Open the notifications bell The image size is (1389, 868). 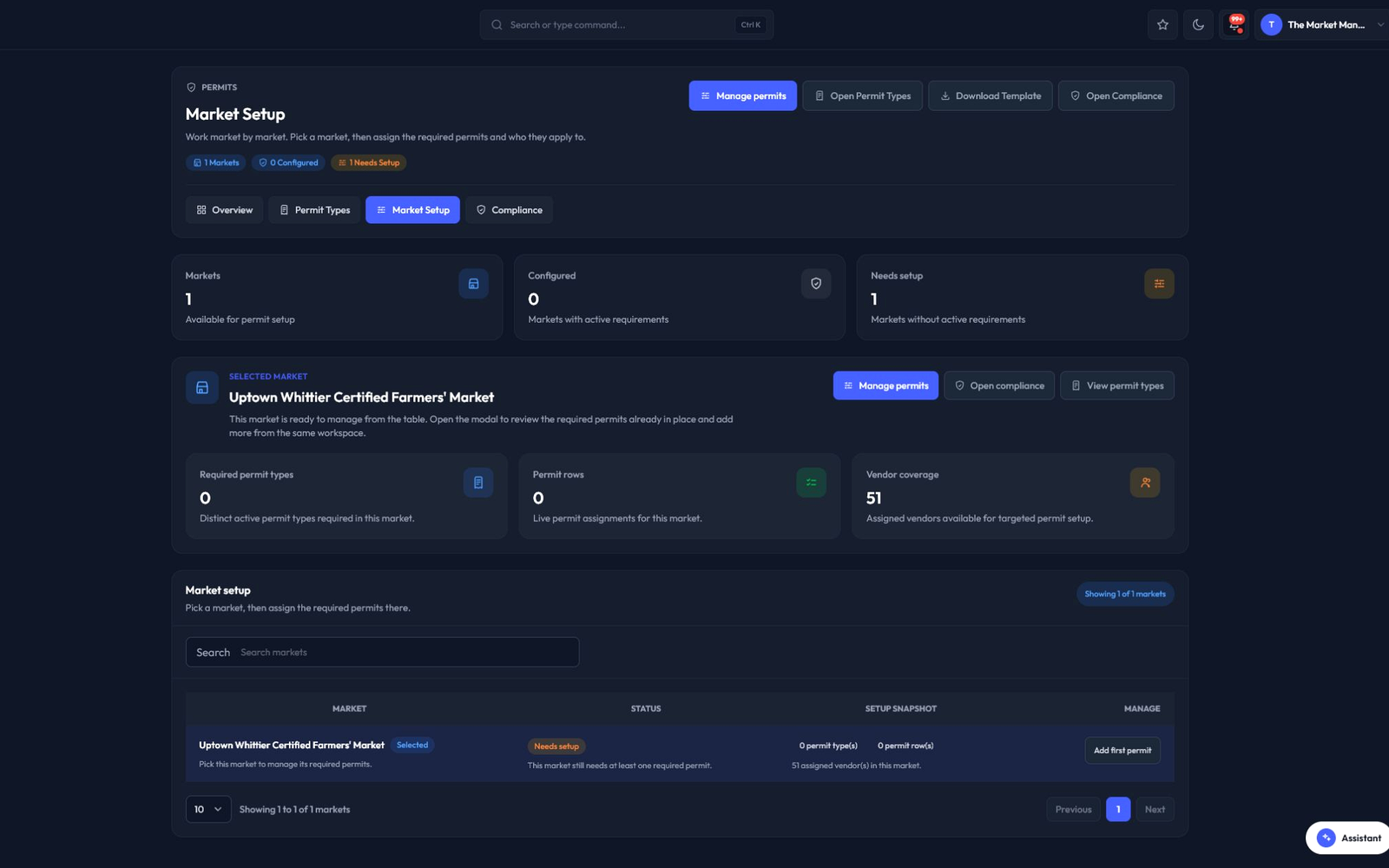point(1234,25)
